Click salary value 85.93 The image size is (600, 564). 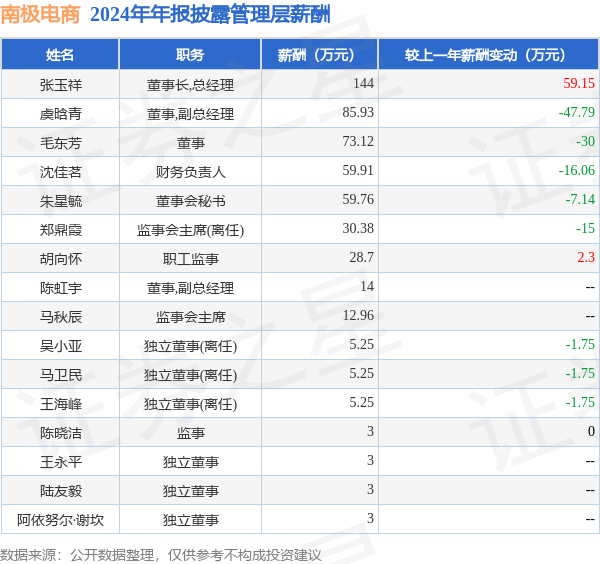[358, 112]
